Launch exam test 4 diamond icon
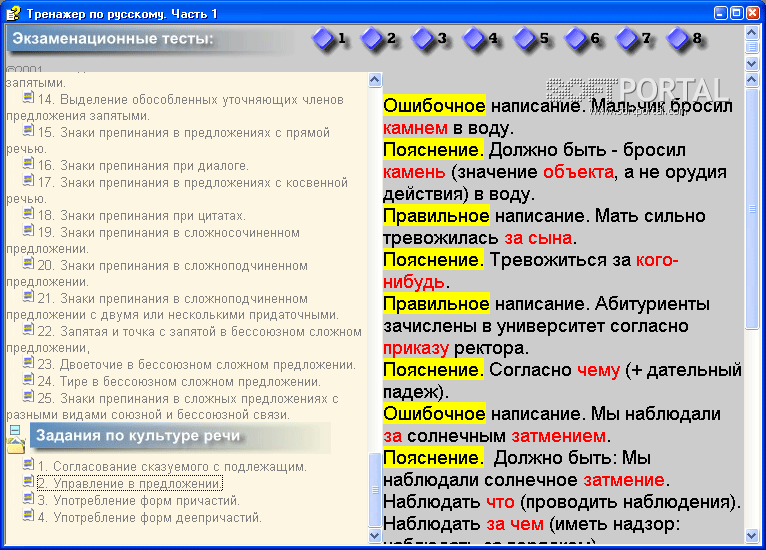The width and height of the screenshot is (766, 550). pos(475,39)
